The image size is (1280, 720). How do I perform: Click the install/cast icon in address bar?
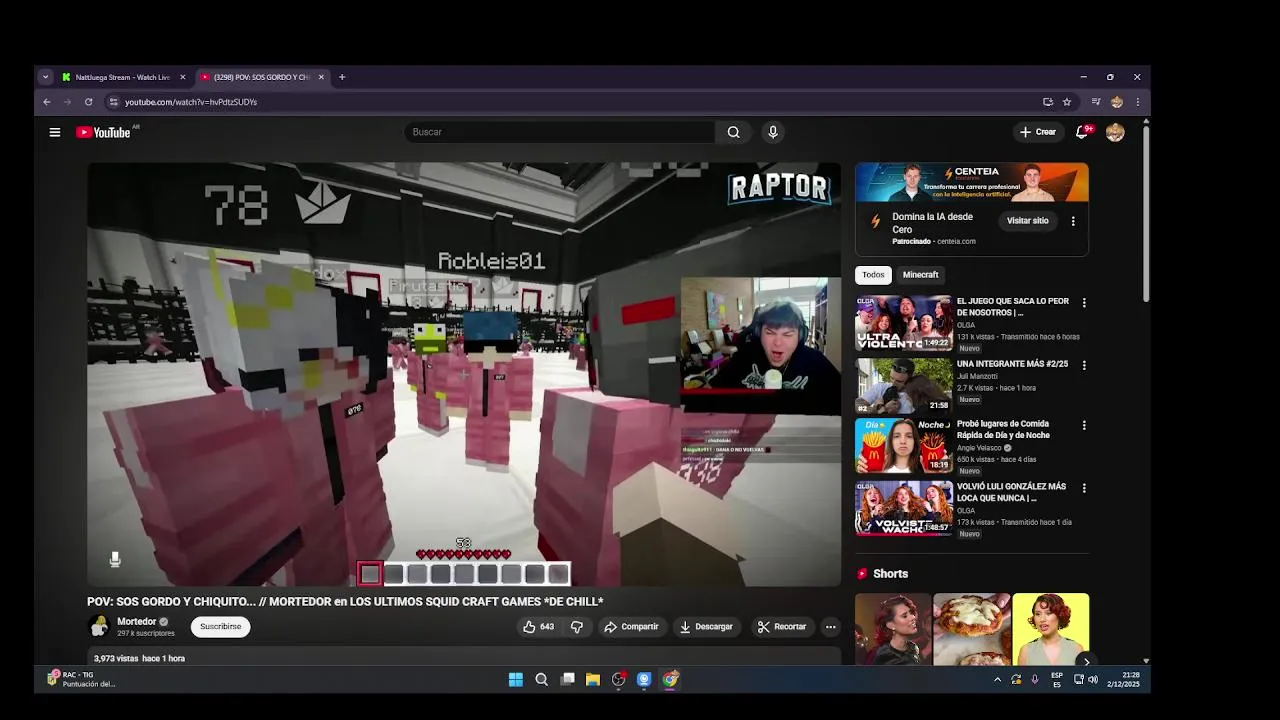click(x=1048, y=102)
